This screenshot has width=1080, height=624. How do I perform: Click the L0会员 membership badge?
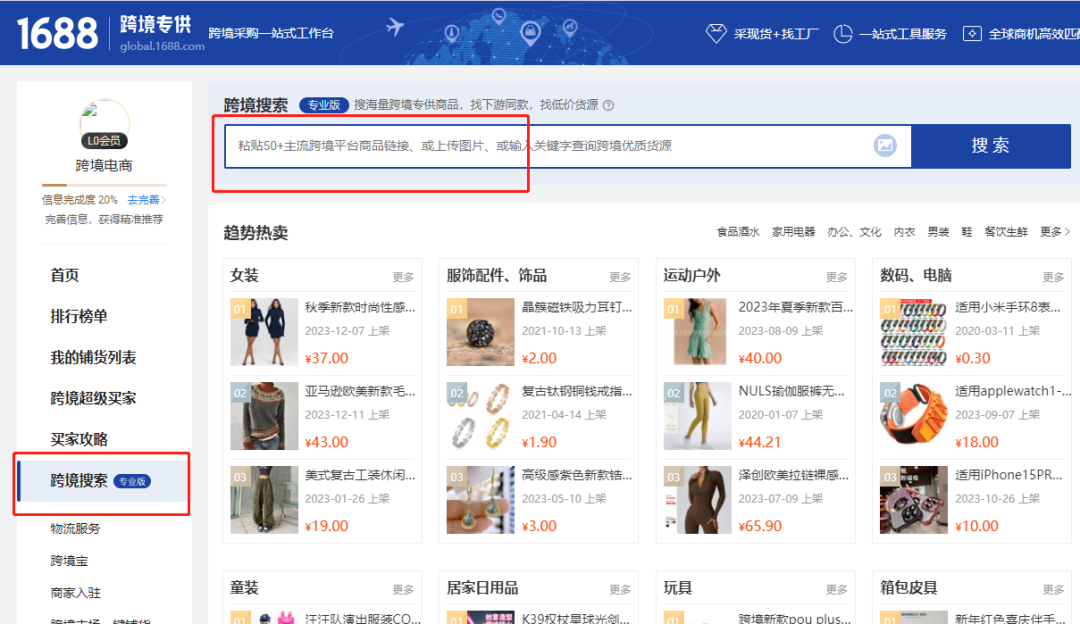click(x=105, y=140)
